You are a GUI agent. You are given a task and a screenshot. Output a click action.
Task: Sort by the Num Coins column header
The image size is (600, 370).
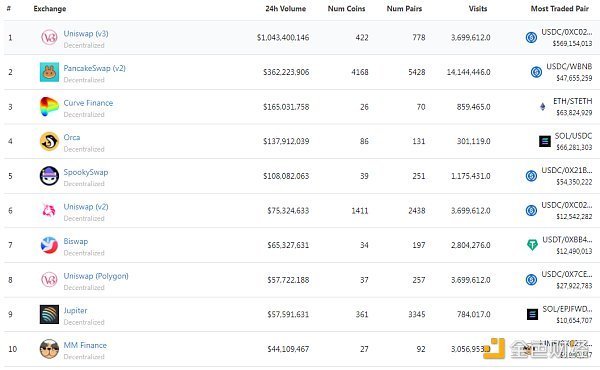pos(346,8)
